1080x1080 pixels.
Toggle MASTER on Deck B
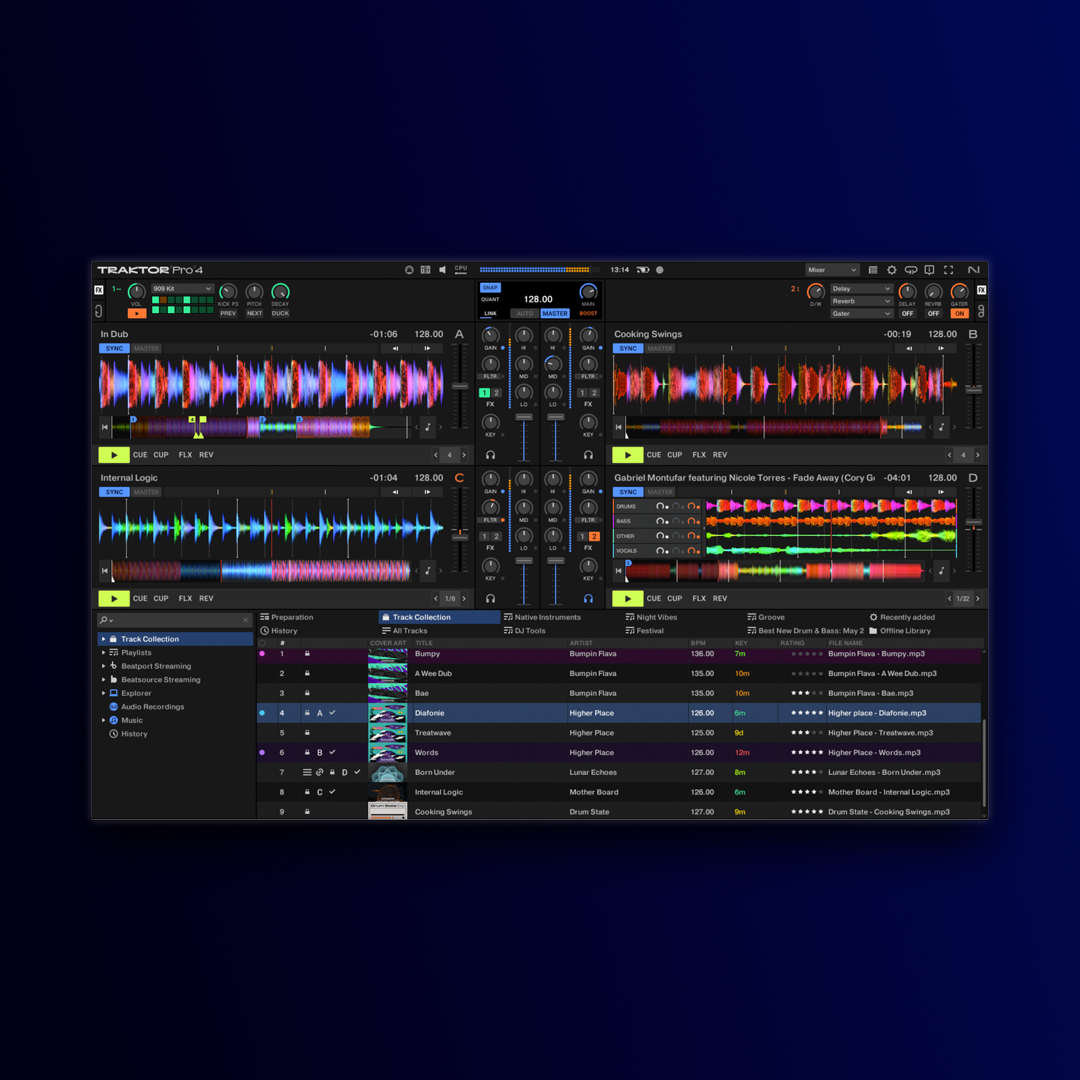tap(660, 349)
